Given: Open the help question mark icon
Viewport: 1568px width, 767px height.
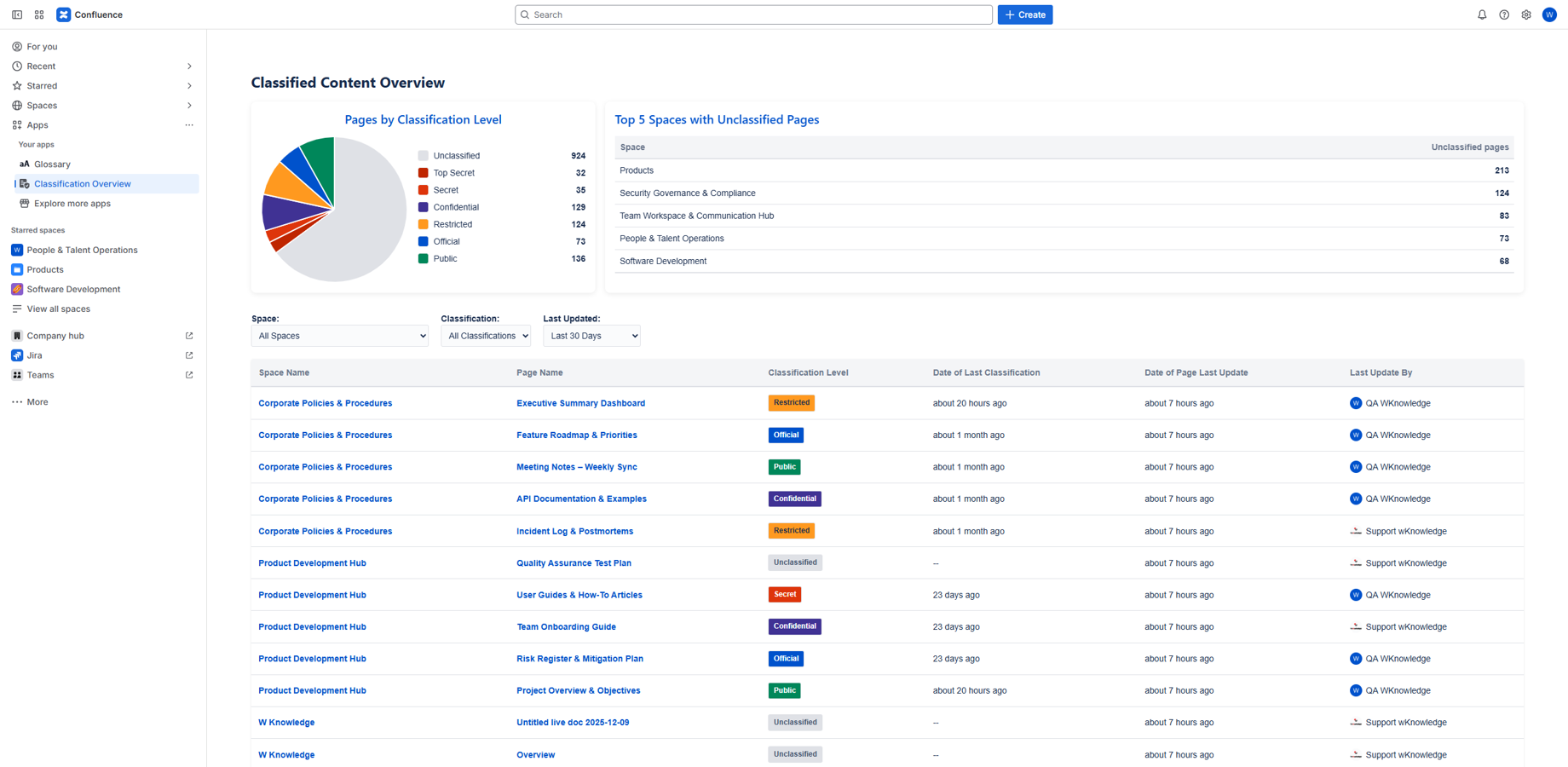Looking at the screenshot, I should coord(1504,14).
